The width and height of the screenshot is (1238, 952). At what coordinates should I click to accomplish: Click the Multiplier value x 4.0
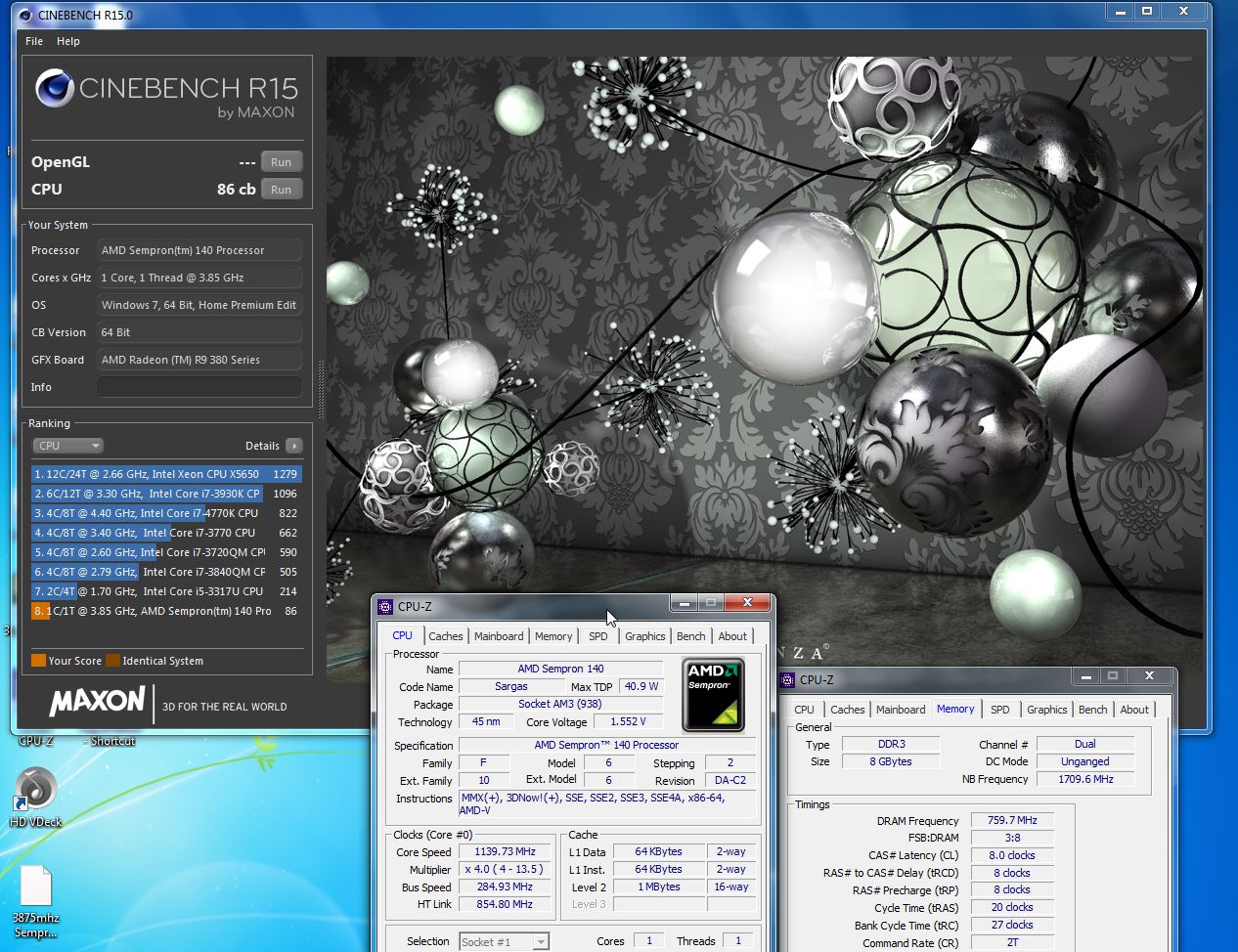pos(506,870)
